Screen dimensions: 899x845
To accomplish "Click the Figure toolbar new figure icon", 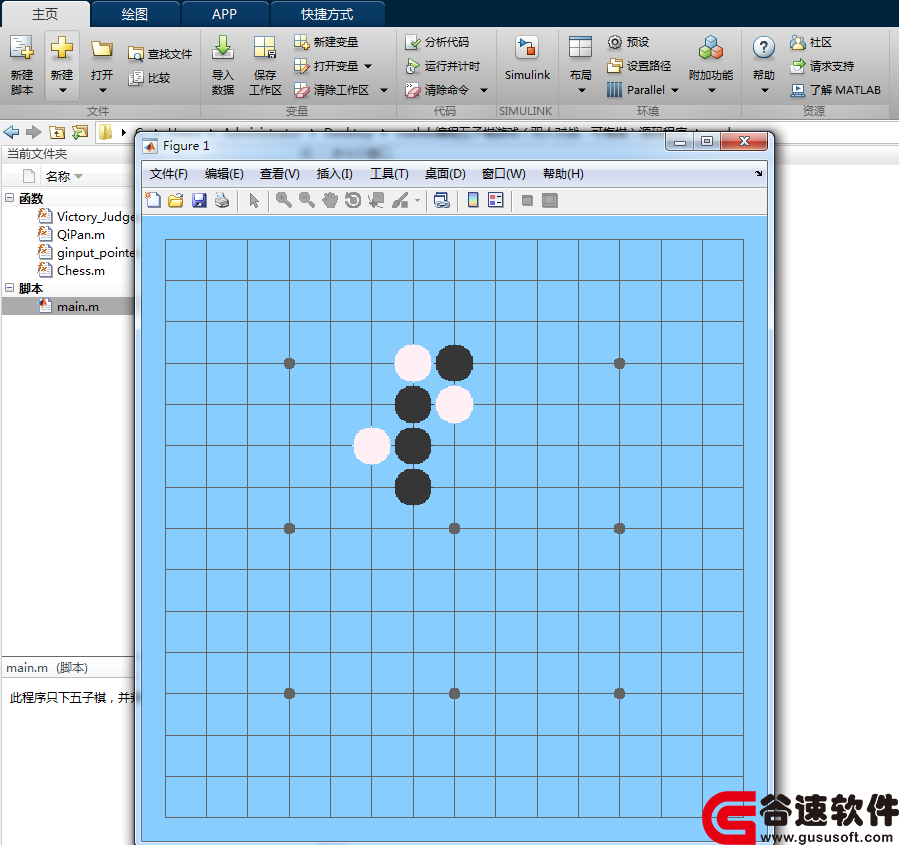I will click(153, 200).
